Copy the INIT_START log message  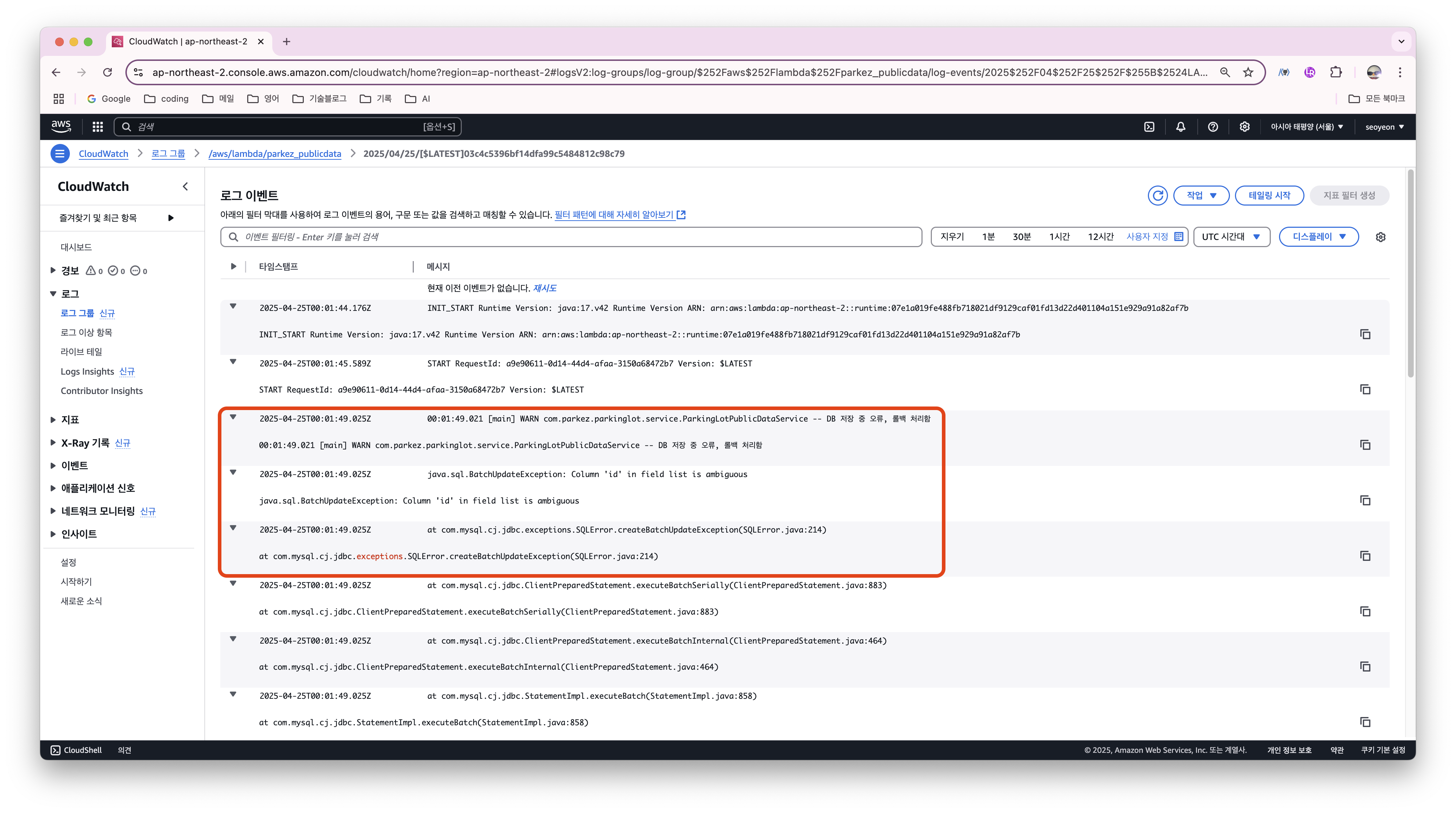click(x=1365, y=335)
